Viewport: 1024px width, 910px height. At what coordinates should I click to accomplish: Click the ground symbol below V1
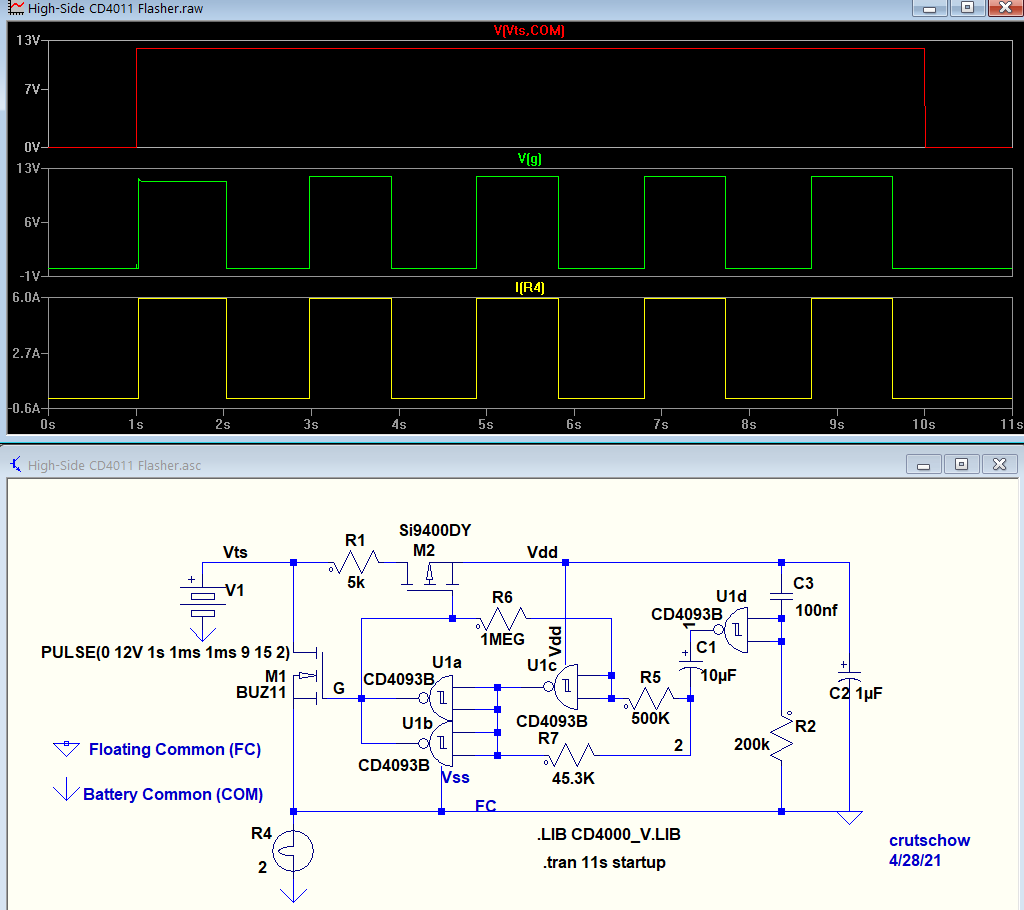click(x=202, y=632)
